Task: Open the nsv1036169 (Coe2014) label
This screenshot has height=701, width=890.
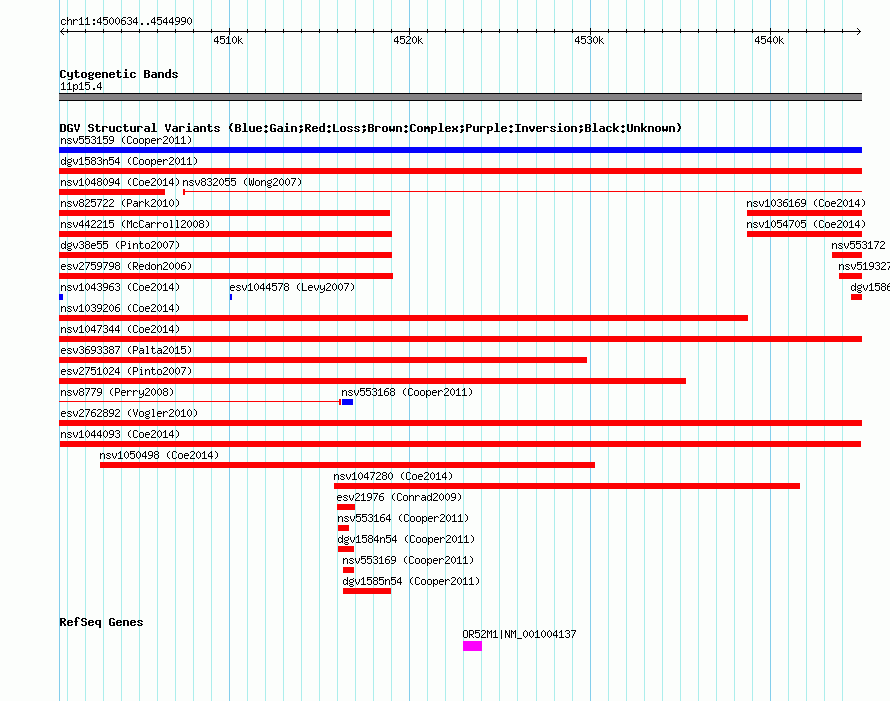Action: click(x=806, y=203)
